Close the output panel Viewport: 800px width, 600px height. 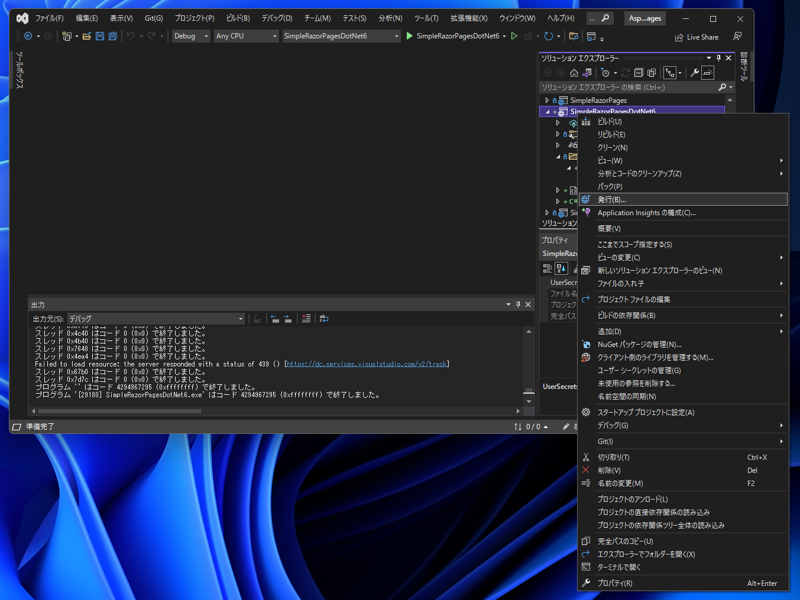528,305
